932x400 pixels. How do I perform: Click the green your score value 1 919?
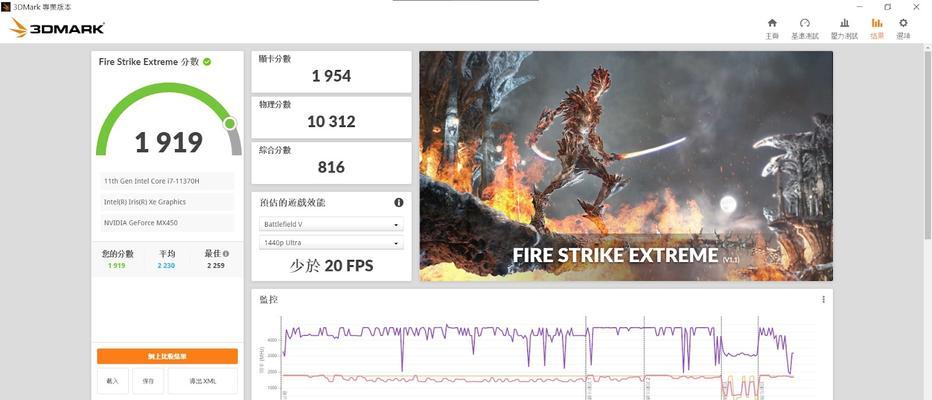(x=117, y=266)
